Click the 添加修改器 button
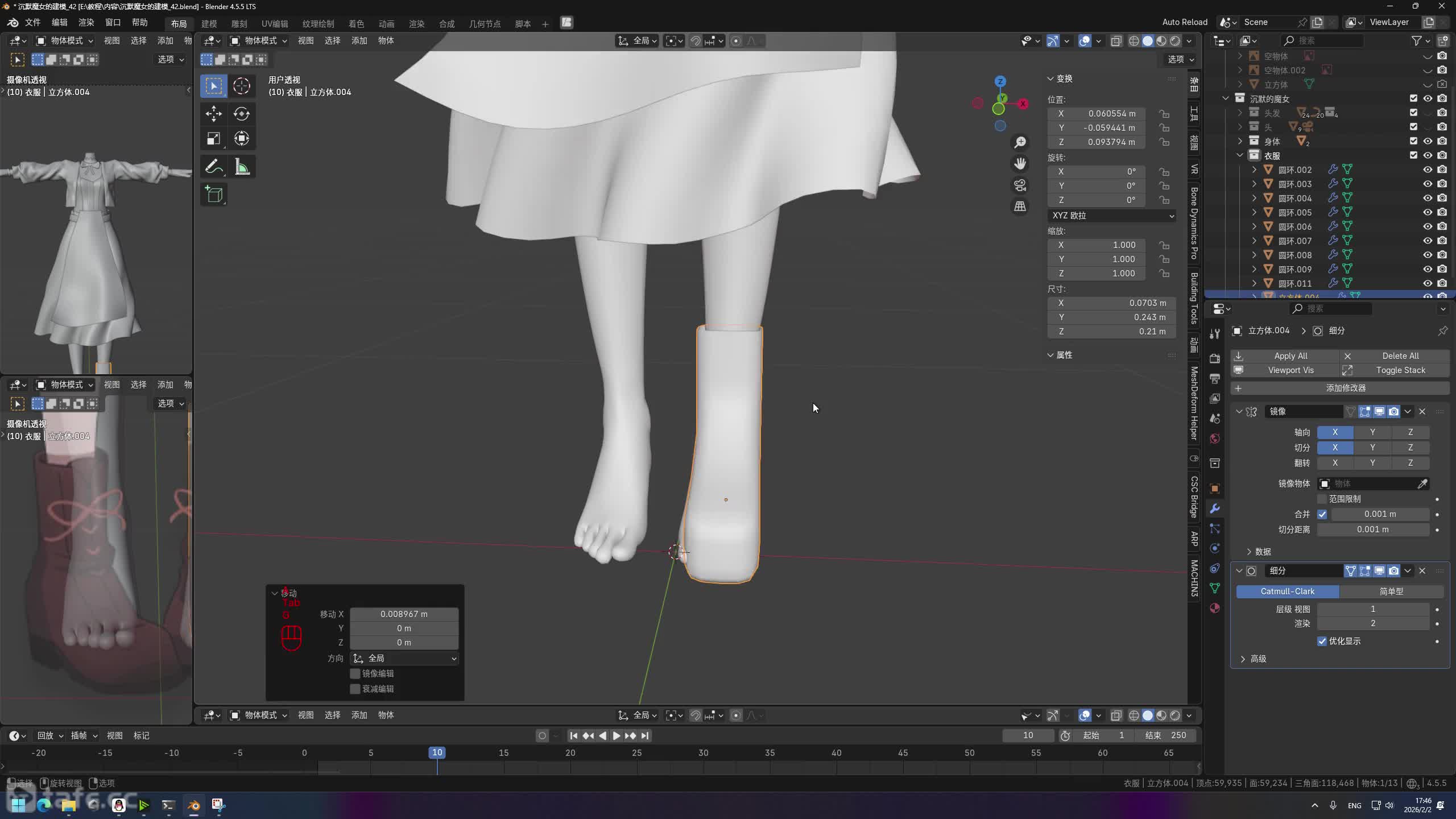 coord(1345,388)
